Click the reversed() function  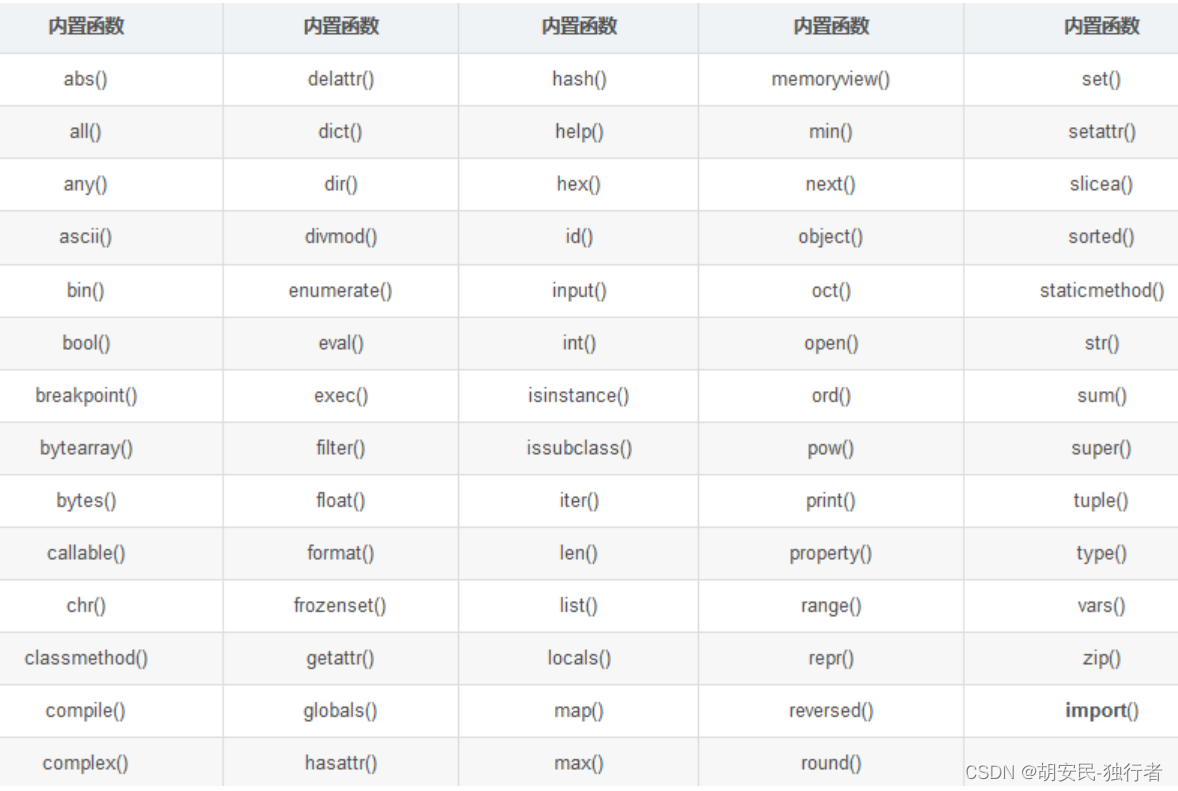coord(830,711)
